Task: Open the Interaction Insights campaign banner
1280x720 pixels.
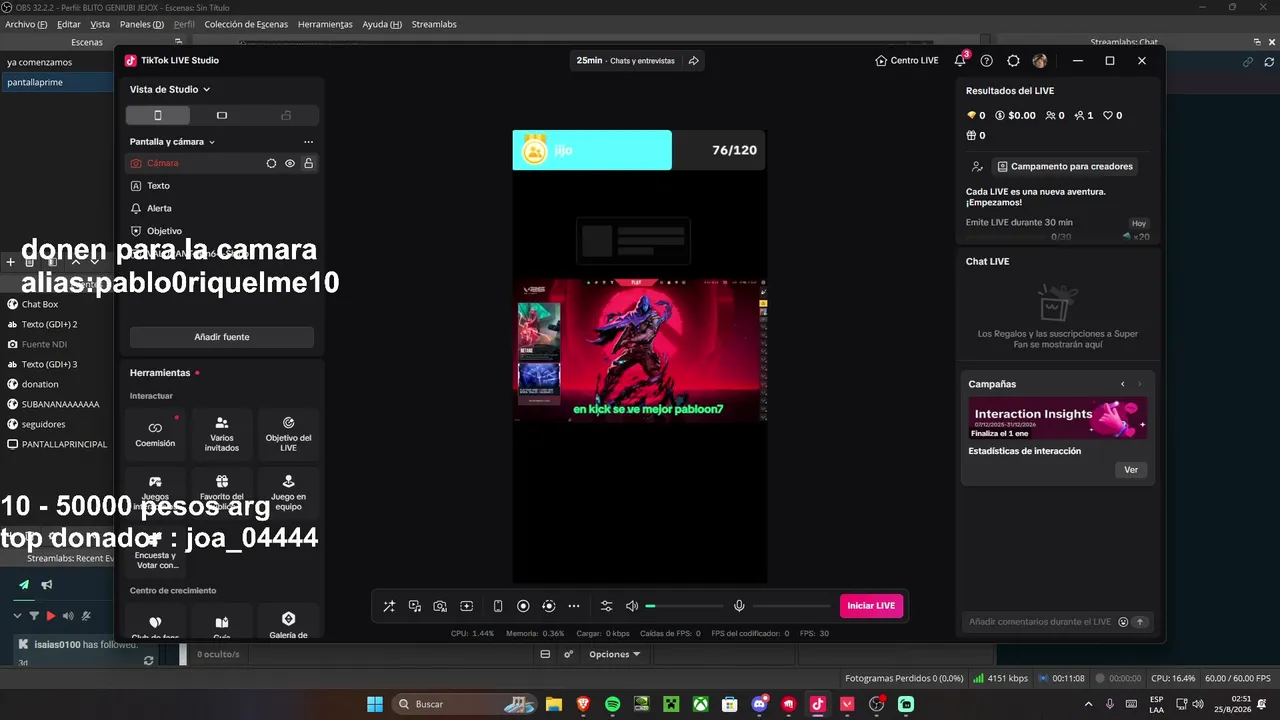Action: tap(1058, 419)
